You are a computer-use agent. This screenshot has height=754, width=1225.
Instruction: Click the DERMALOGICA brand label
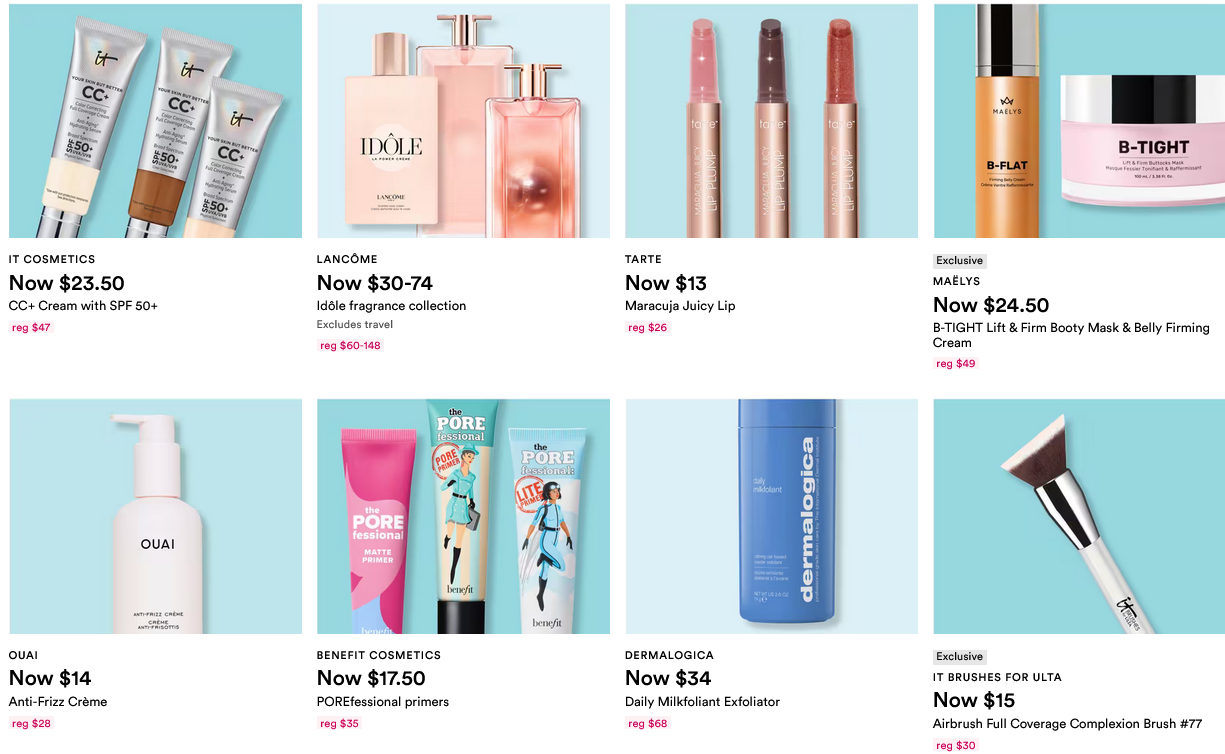tap(670, 655)
